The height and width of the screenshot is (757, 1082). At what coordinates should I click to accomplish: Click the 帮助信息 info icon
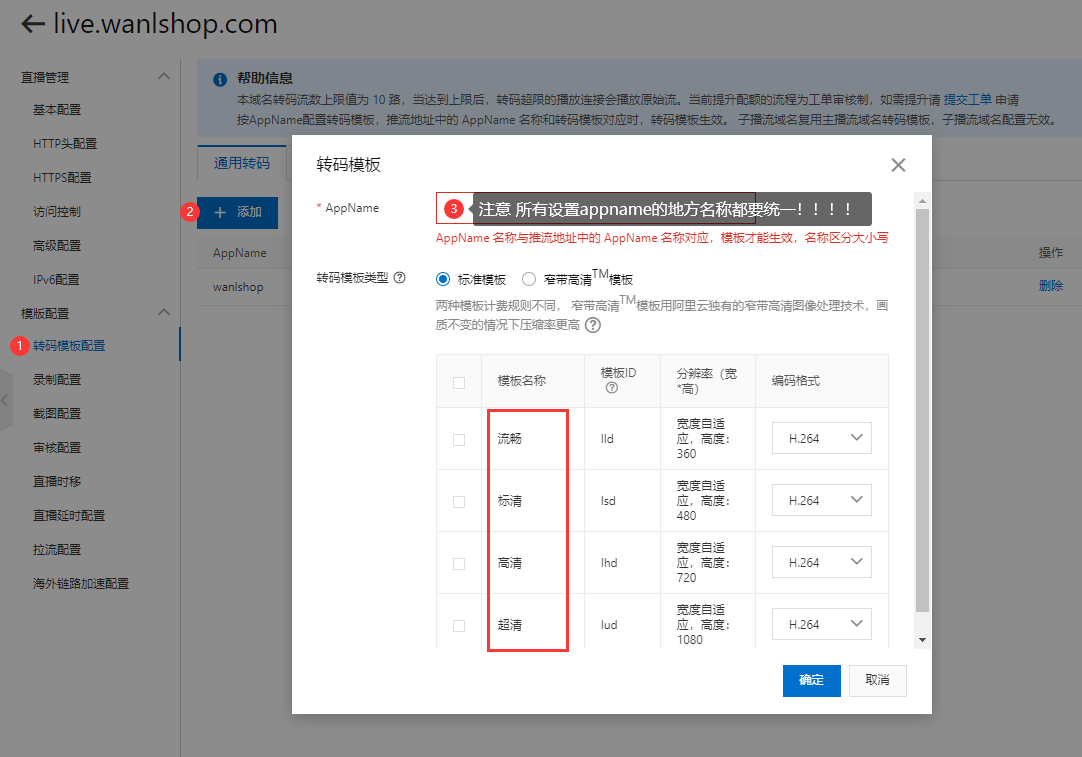(x=220, y=79)
